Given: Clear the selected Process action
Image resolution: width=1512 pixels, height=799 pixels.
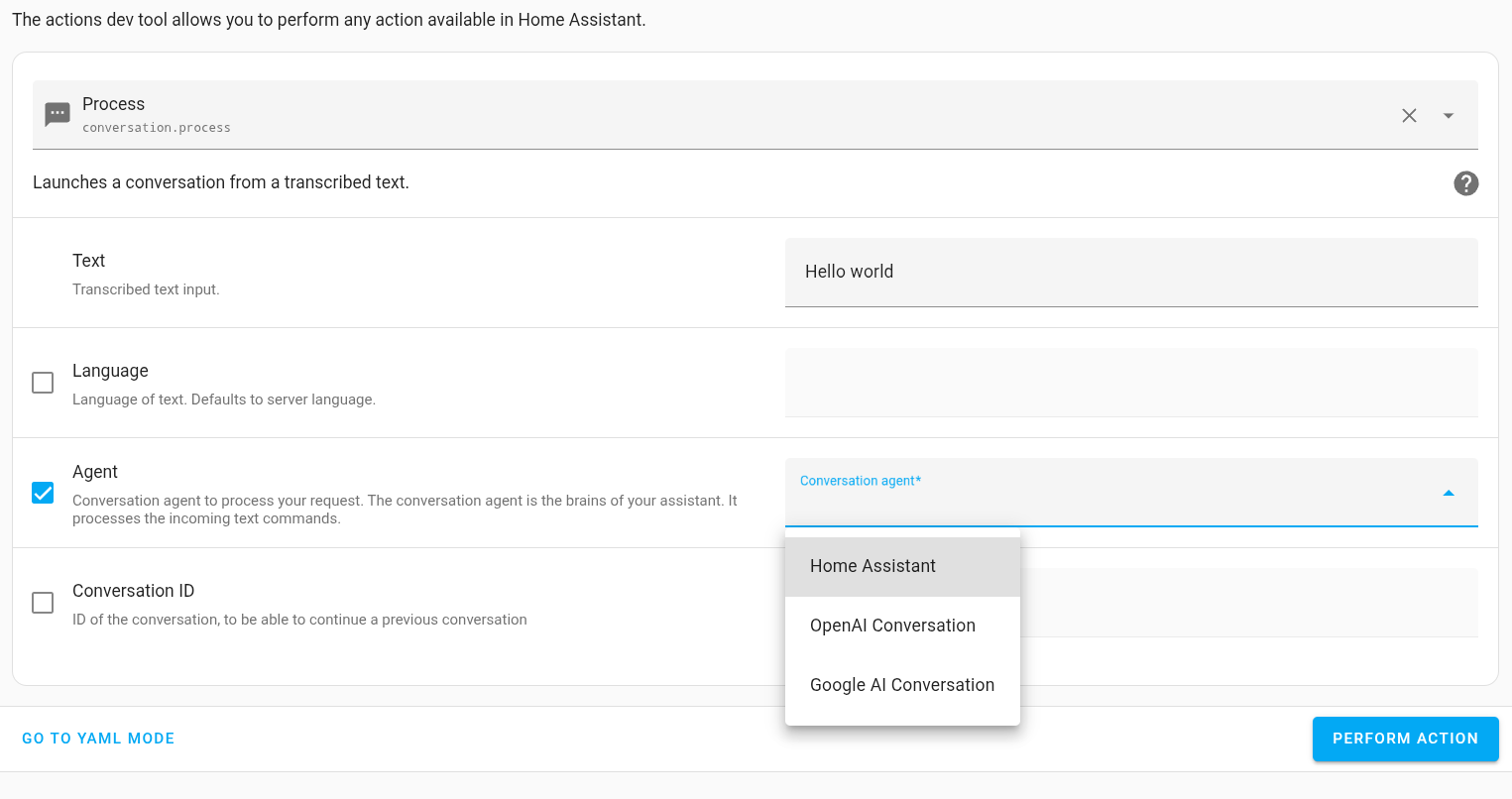Looking at the screenshot, I should [1409, 115].
